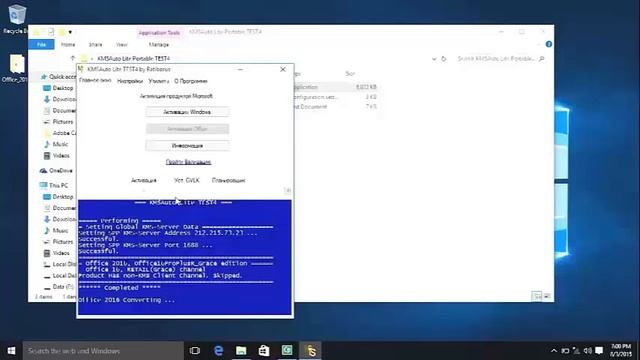Click the clock in the taskbar
Viewport: 640px width, 360px height.
click(621, 351)
